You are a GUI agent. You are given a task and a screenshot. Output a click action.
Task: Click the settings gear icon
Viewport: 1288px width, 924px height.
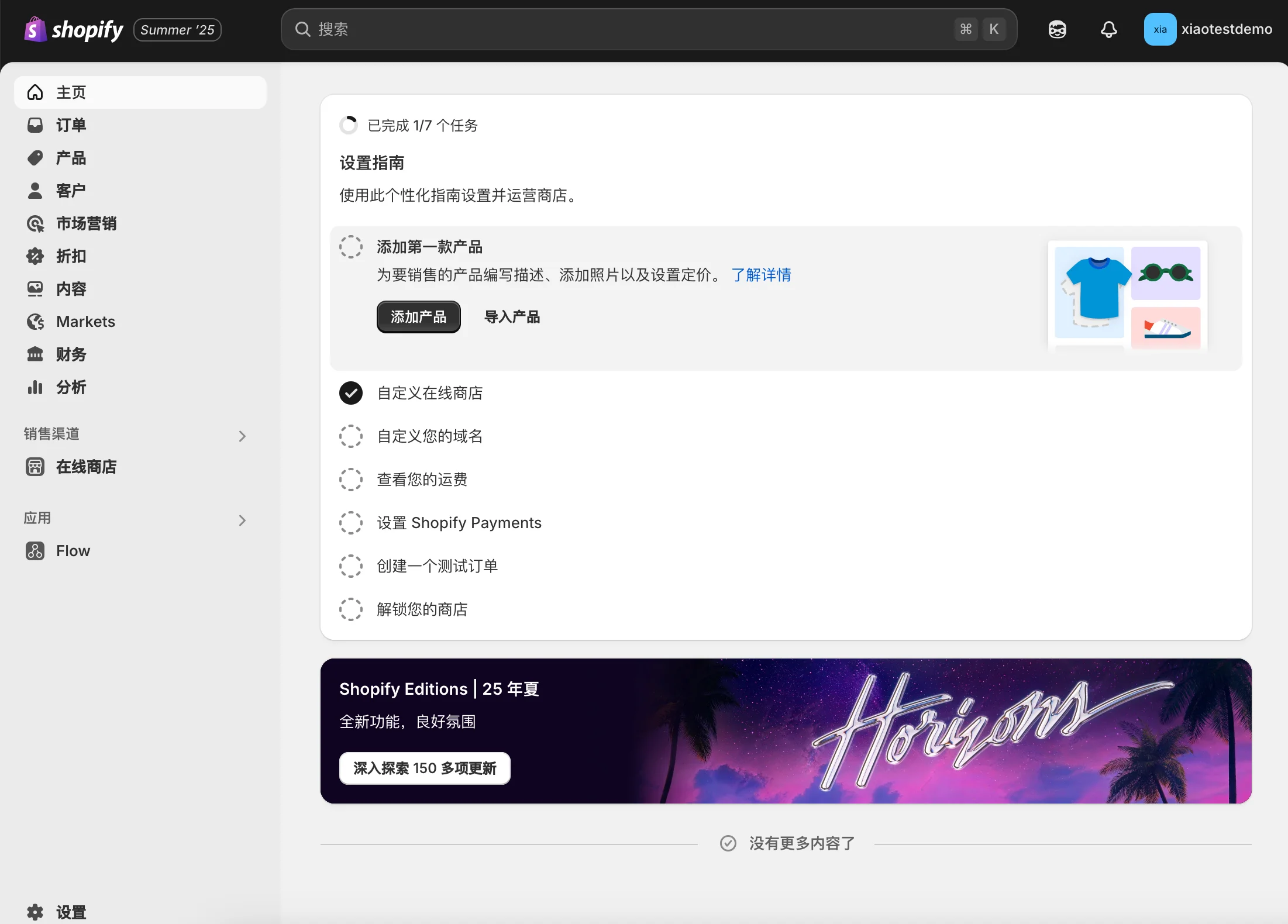tap(35, 912)
